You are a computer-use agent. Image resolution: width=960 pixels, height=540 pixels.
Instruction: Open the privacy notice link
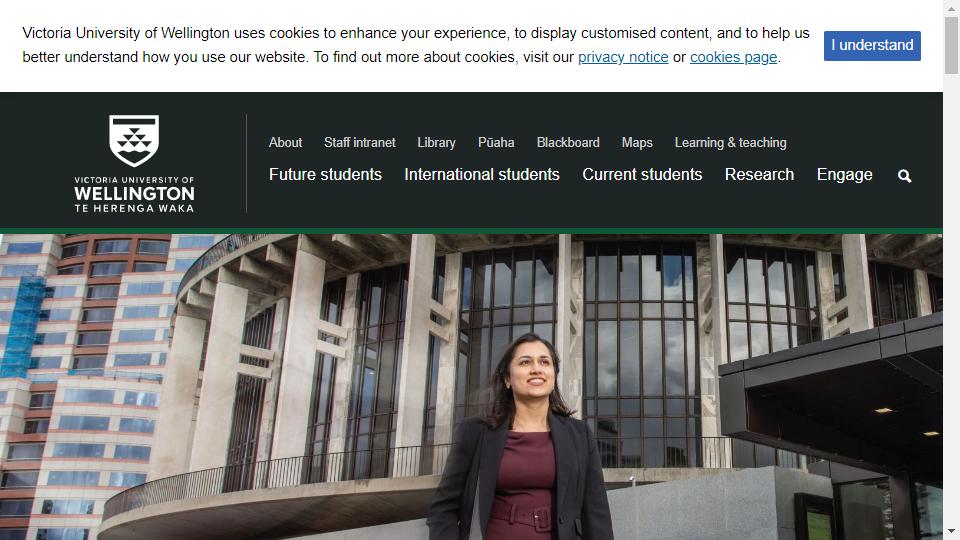(x=623, y=57)
